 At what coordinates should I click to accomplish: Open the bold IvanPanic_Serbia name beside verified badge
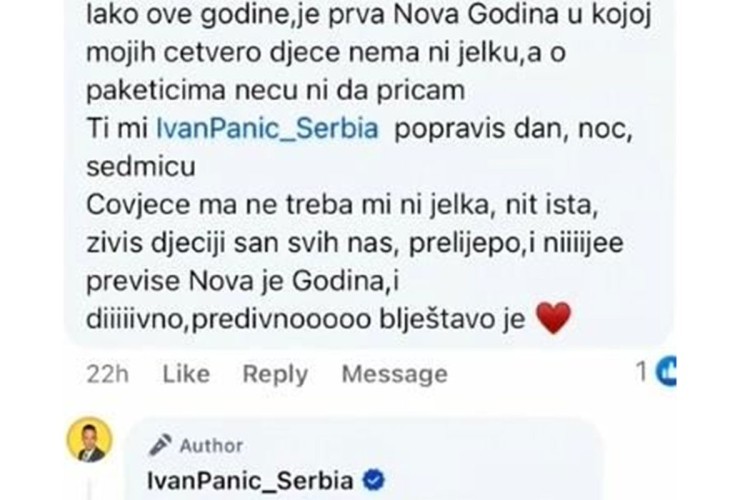(250, 481)
